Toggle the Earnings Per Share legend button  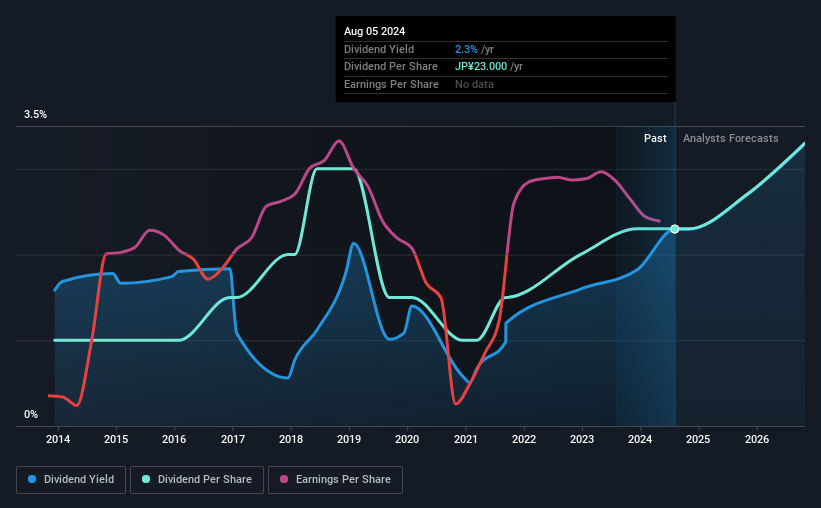coord(335,480)
